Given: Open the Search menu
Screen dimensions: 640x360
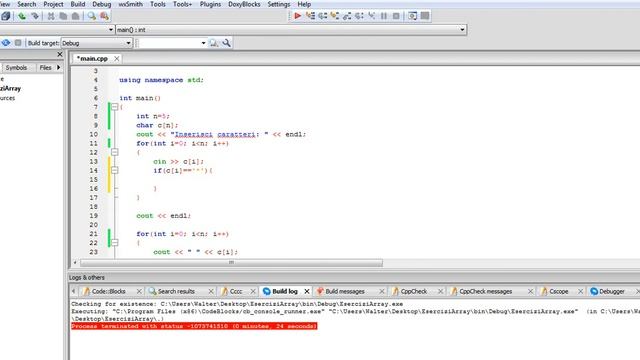Looking at the screenshot, I should coord(27,4).
